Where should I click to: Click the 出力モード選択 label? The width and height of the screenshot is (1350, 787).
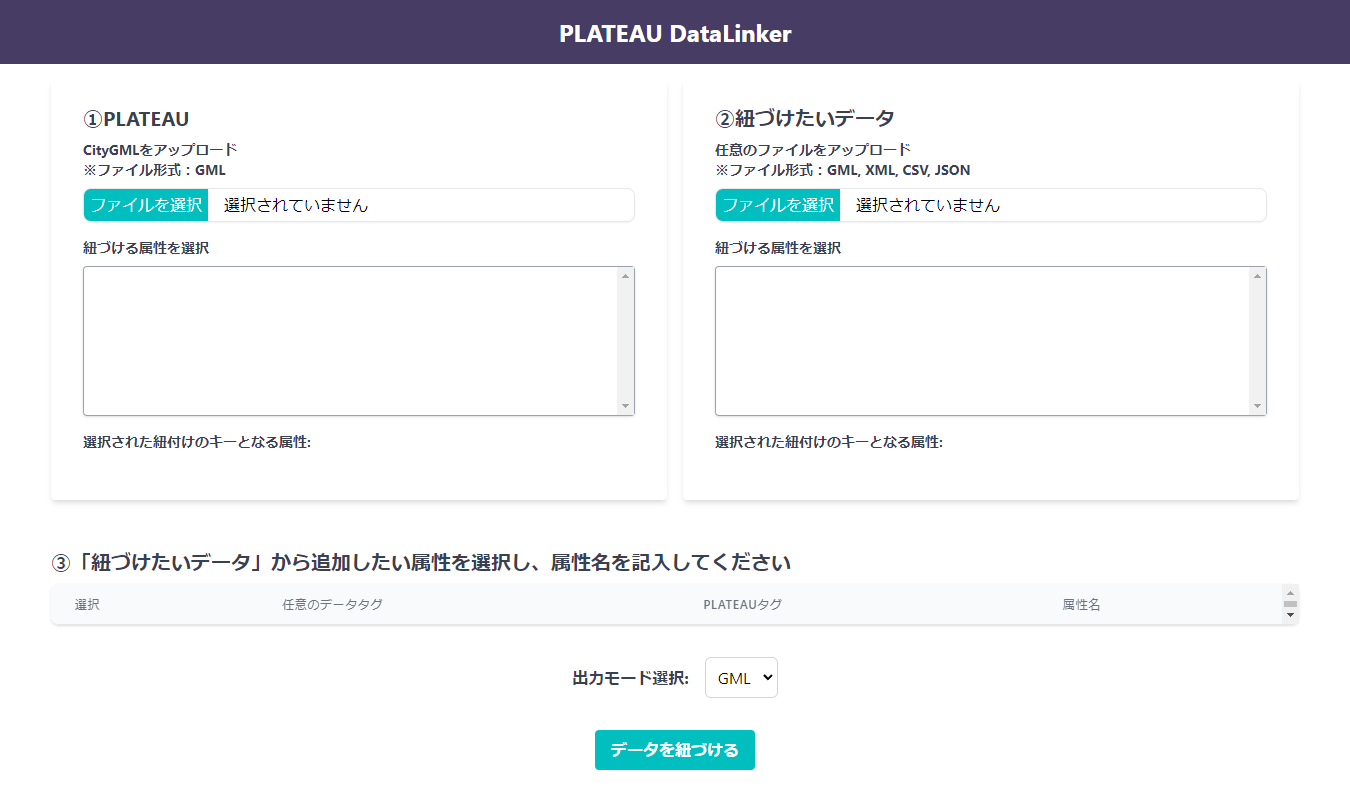pos(631,678)
